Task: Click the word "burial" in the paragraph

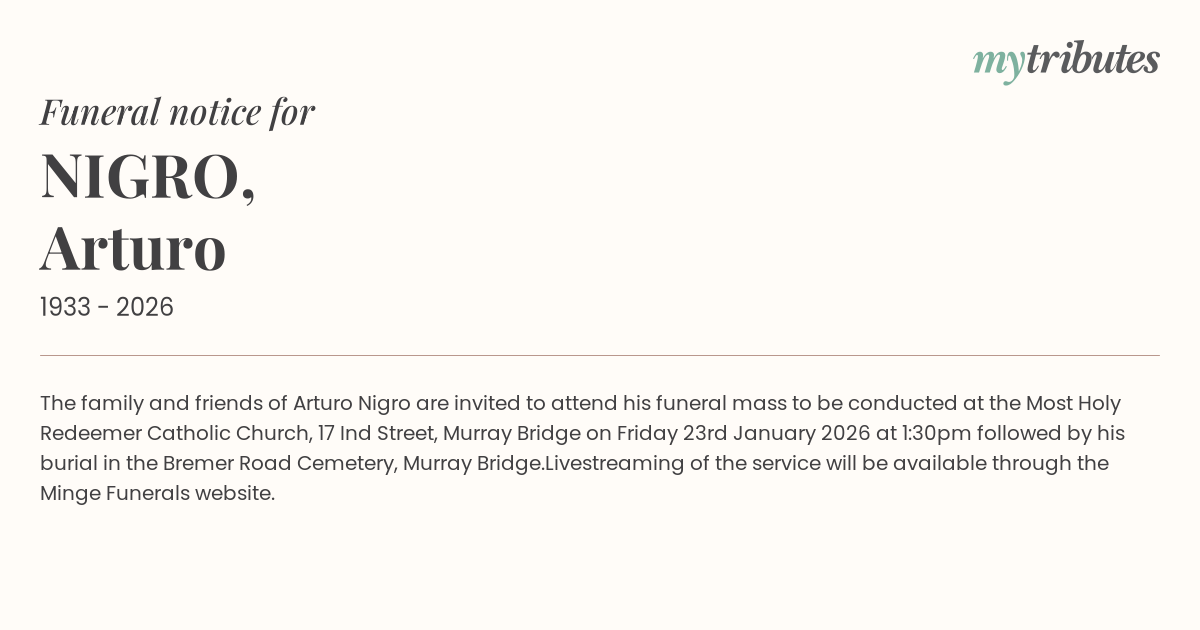Action: (68, 463)
